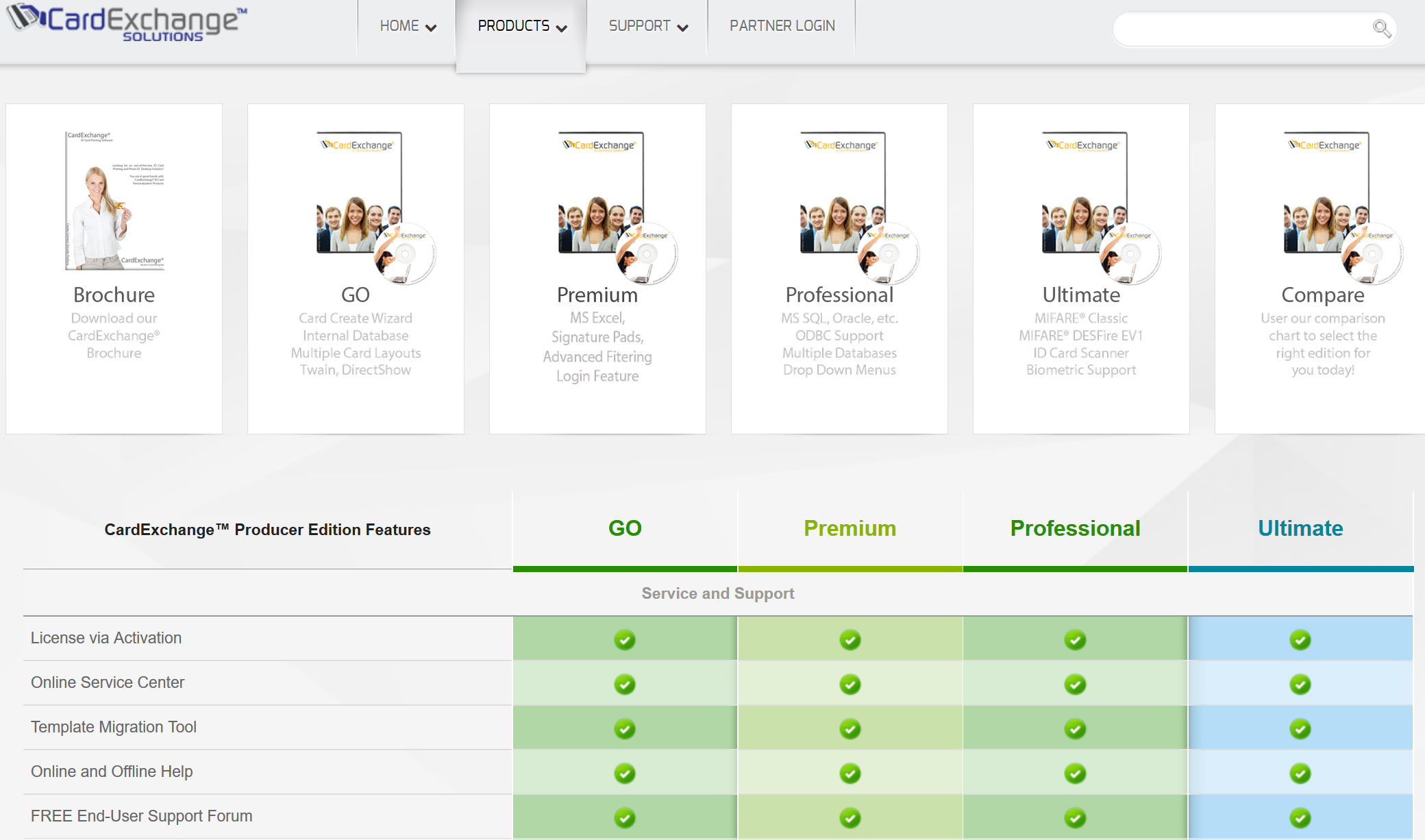Screen dimensions: 1425x840
Task: Expand the SUPPORT dropdown chevron
Action: [x=682, y=28]
